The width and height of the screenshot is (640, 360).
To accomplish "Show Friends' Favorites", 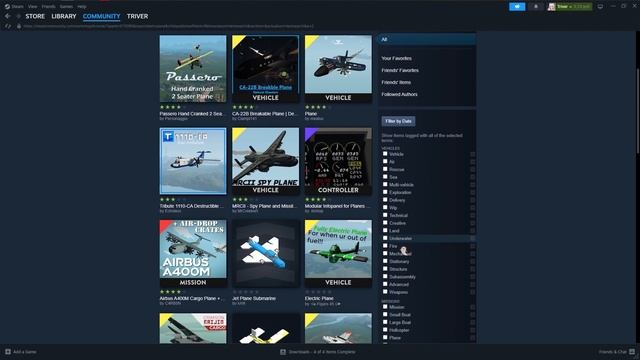I will 400,70.
